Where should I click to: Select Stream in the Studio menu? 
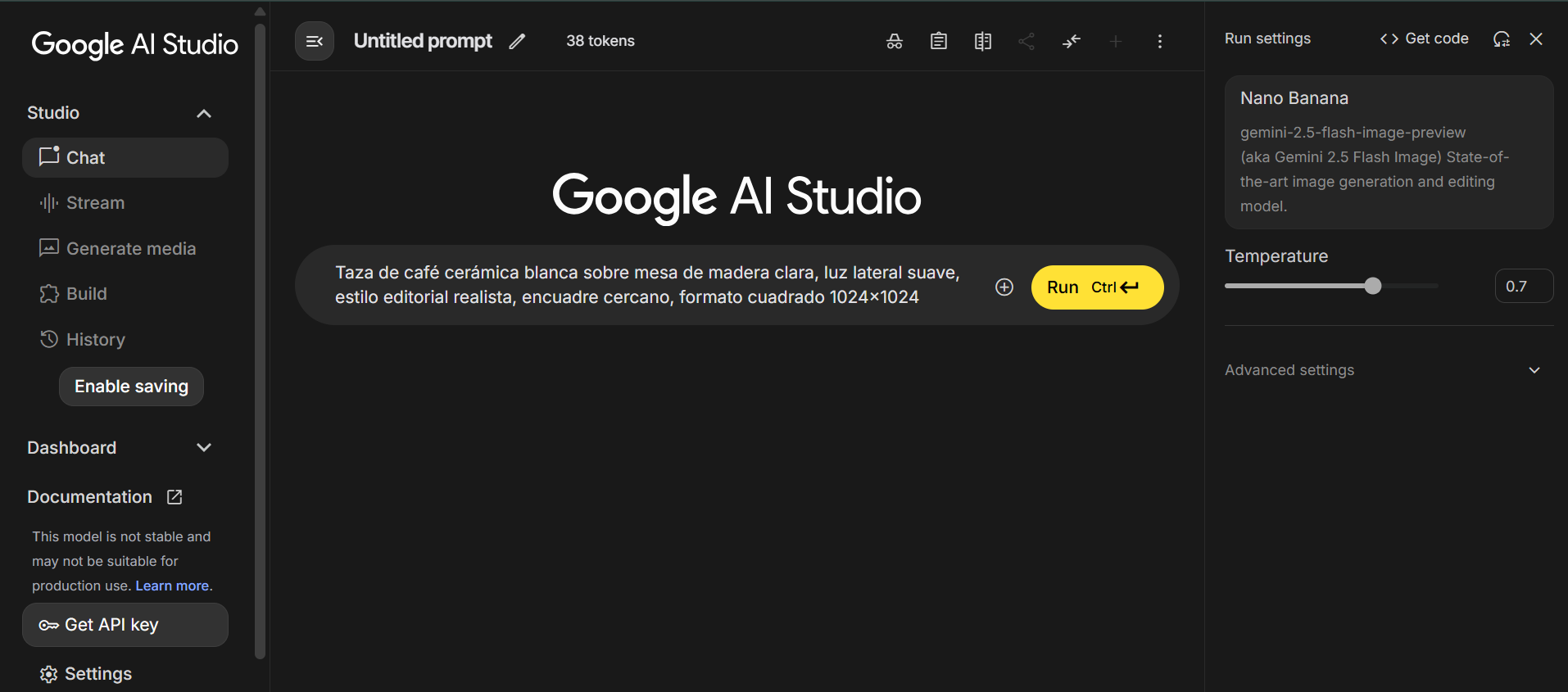coord(82,203)
